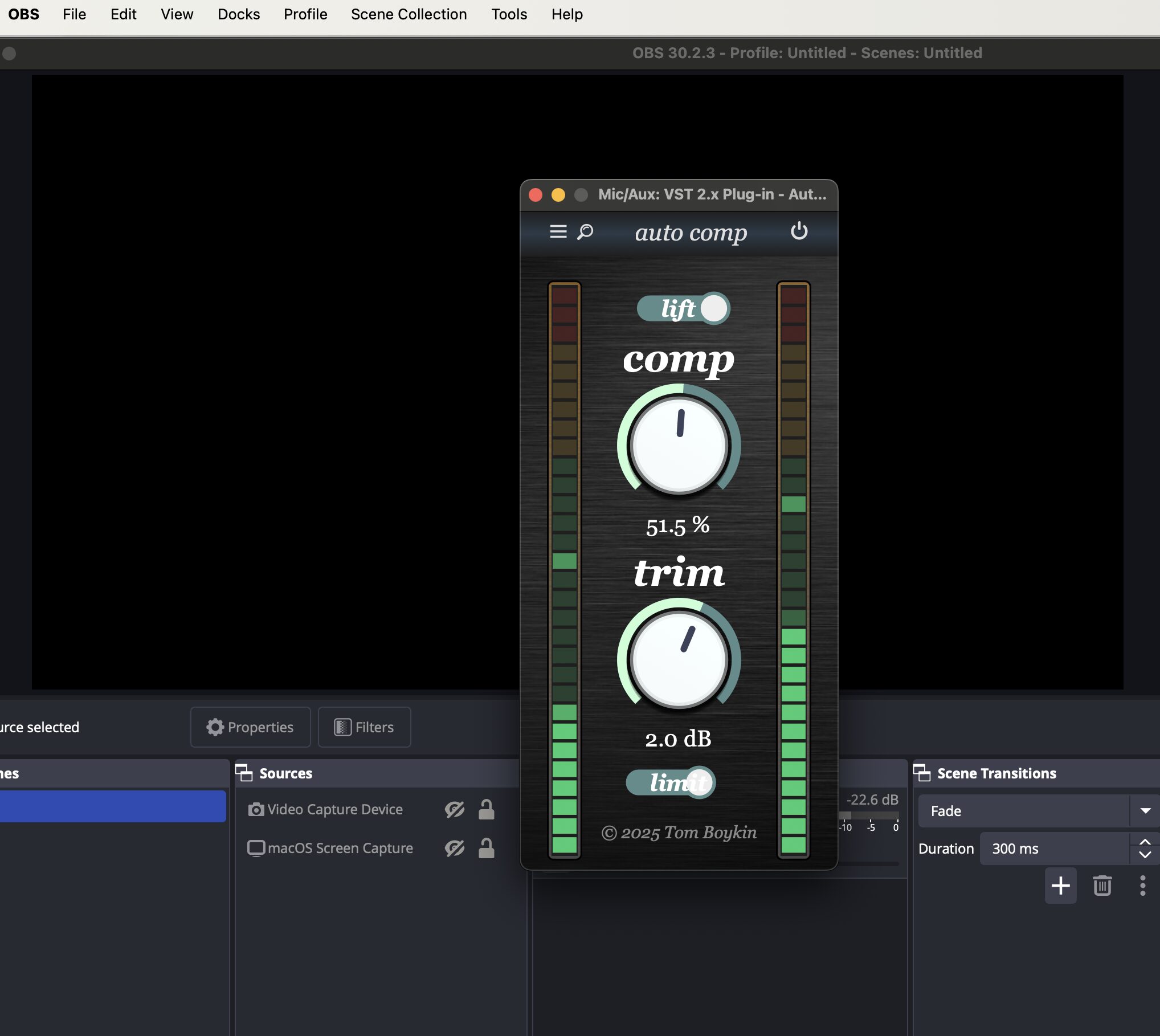
Task: Click the auto comp plugin title
Action: 691,233
